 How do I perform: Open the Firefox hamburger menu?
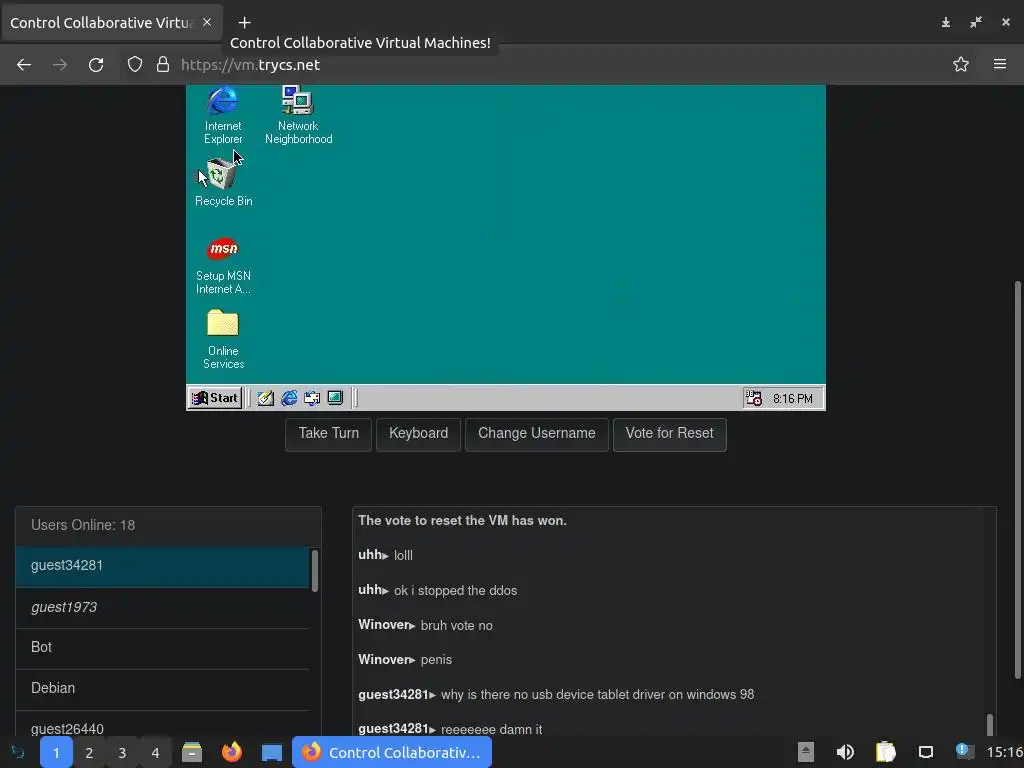click(1000, 64)
